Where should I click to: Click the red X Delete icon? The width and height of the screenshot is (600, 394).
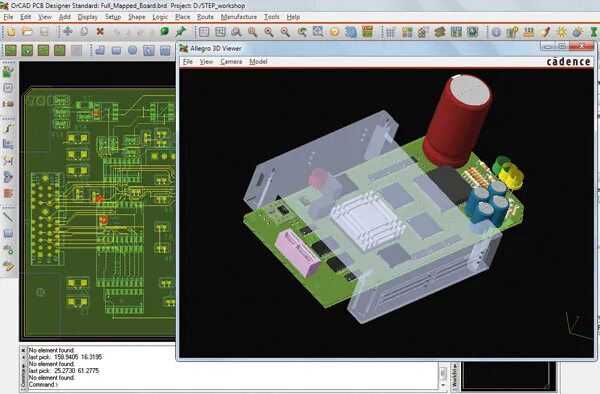pos(100,32)
